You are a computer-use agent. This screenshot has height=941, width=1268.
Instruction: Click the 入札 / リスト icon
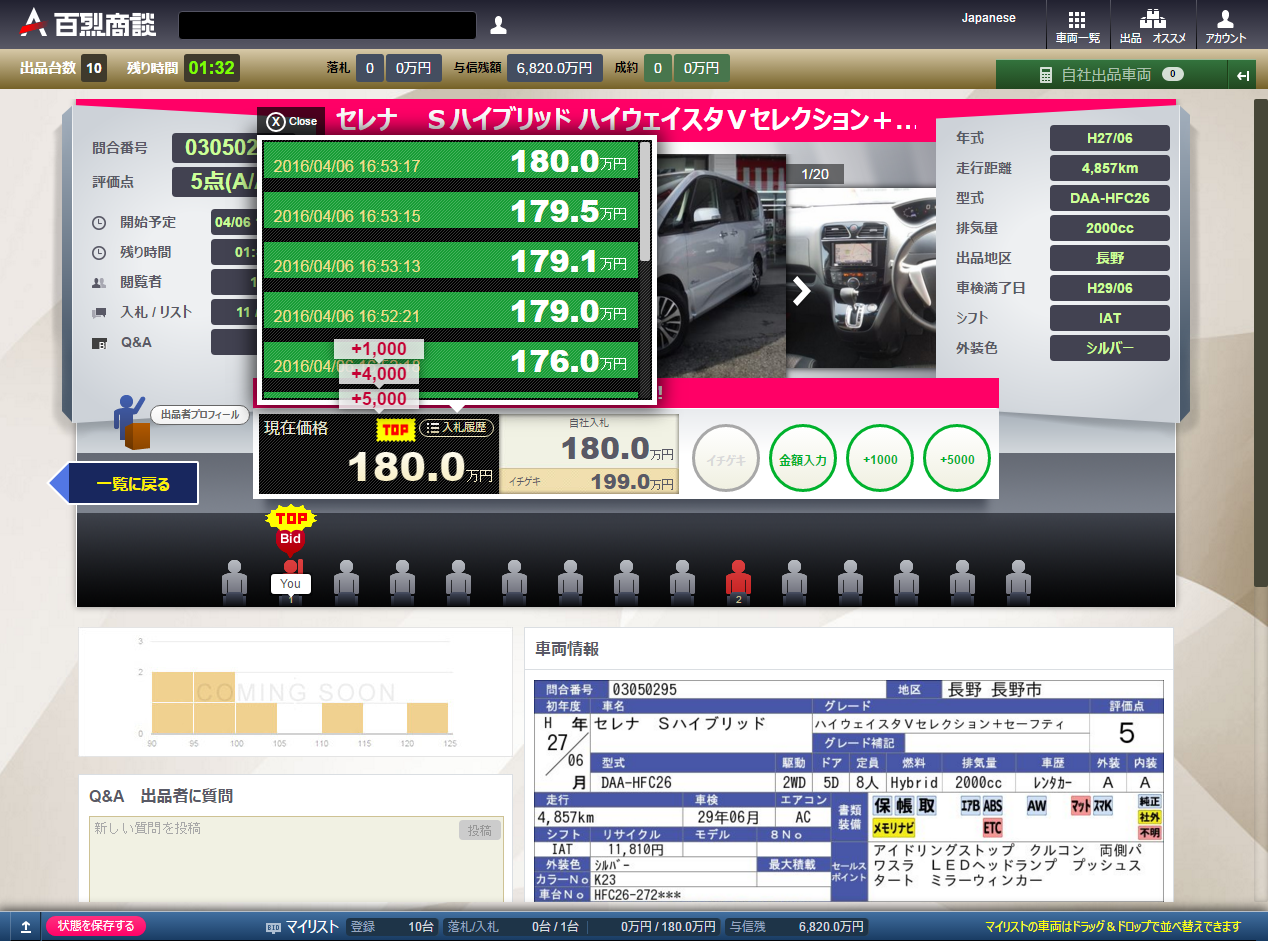click(98, 313)
